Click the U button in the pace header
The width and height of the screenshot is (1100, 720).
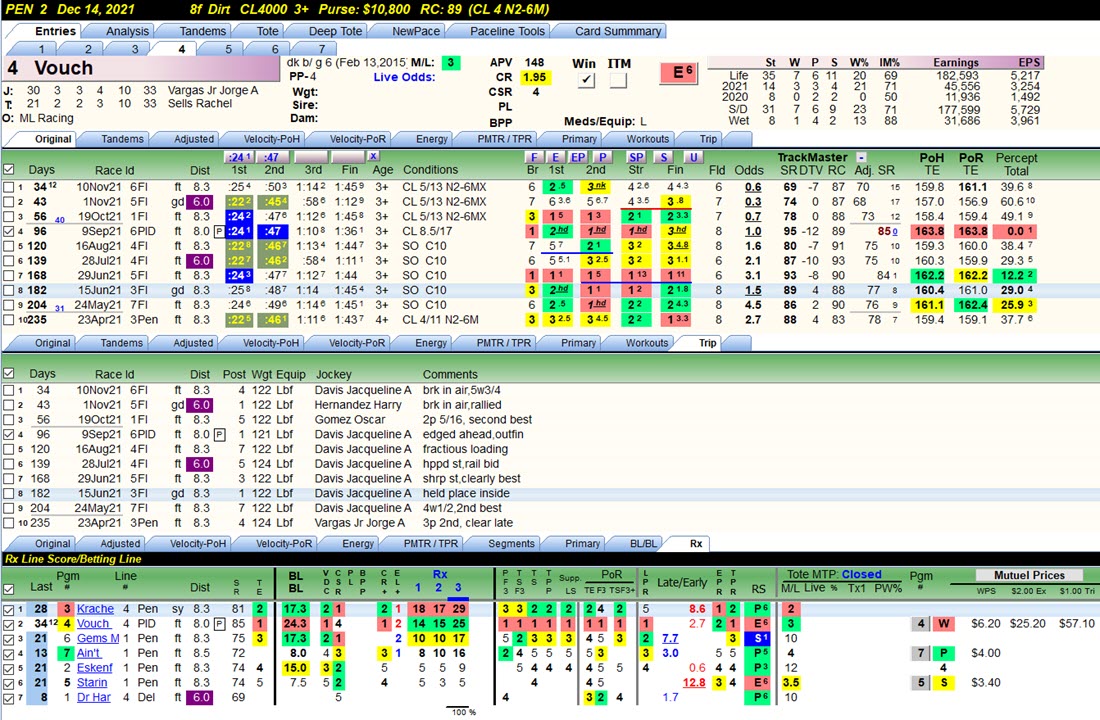coord(693,157)
